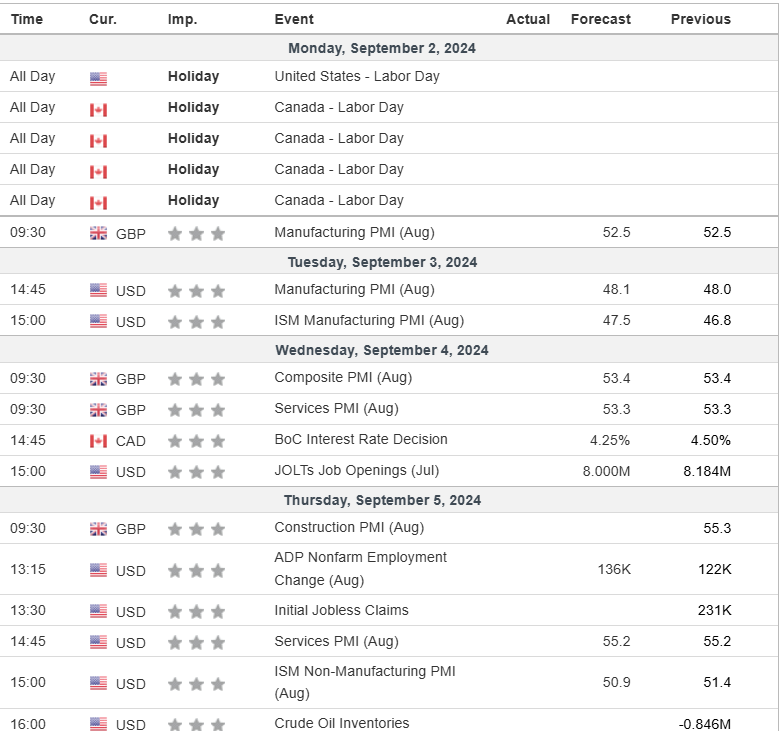
Task: Click the Forecast column header
Action: pyautogui.click(x=601, y=19)
